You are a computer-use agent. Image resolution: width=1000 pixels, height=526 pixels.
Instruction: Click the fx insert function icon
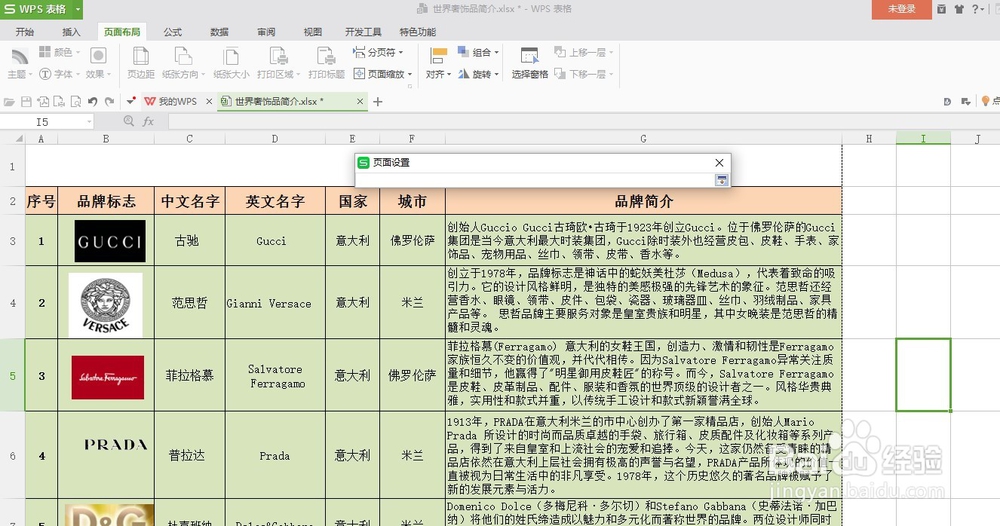148,121
